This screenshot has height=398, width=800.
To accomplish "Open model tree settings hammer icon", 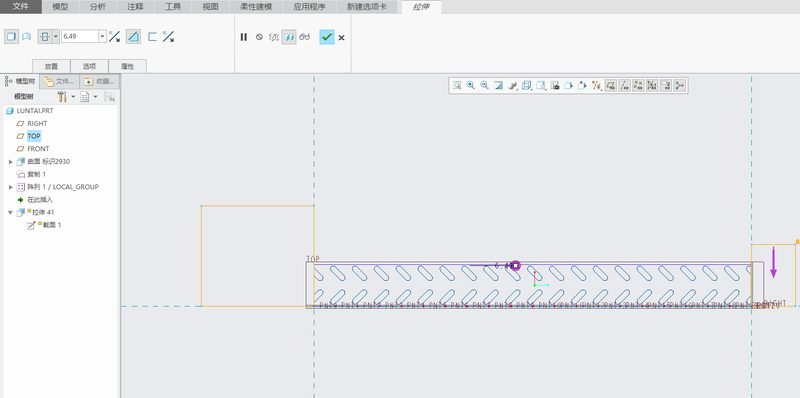I will point(62,96).
